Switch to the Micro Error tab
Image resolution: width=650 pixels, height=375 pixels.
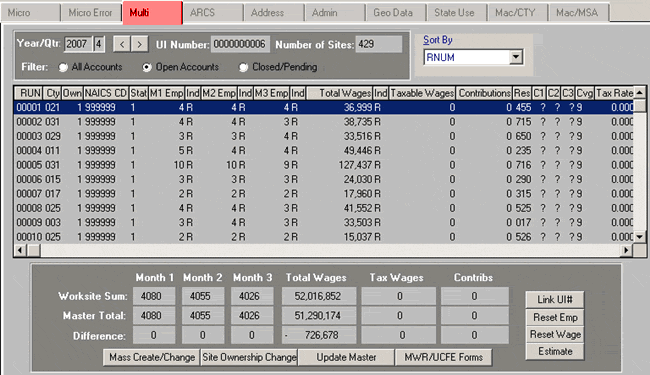pos(90,13)
